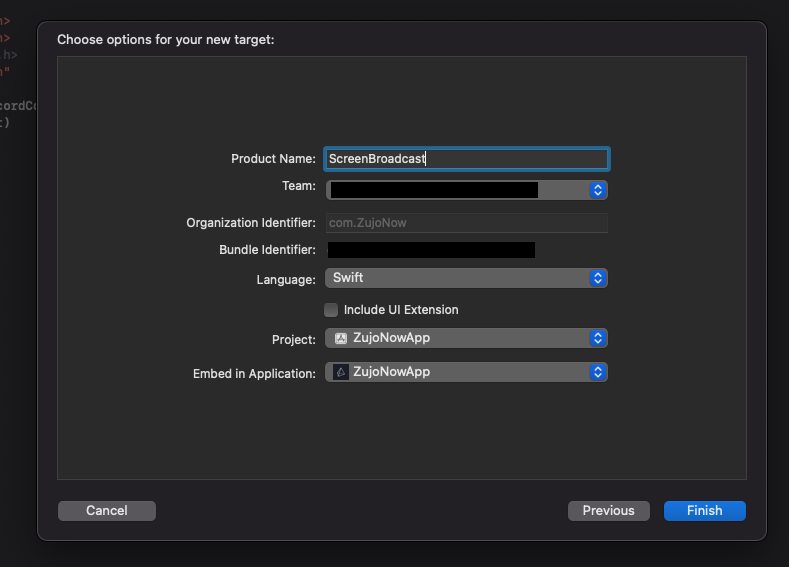Screen dimensions: 789x567
Task: Open the Team dropdown
Action: [x=466, y=190]
